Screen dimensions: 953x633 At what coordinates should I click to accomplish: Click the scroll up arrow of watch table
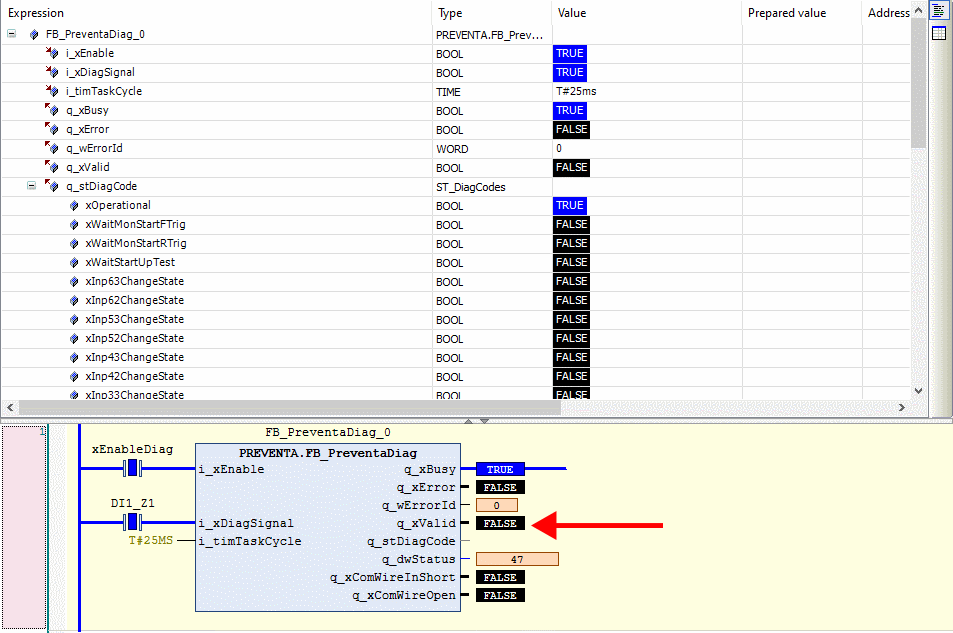(919, 12)
